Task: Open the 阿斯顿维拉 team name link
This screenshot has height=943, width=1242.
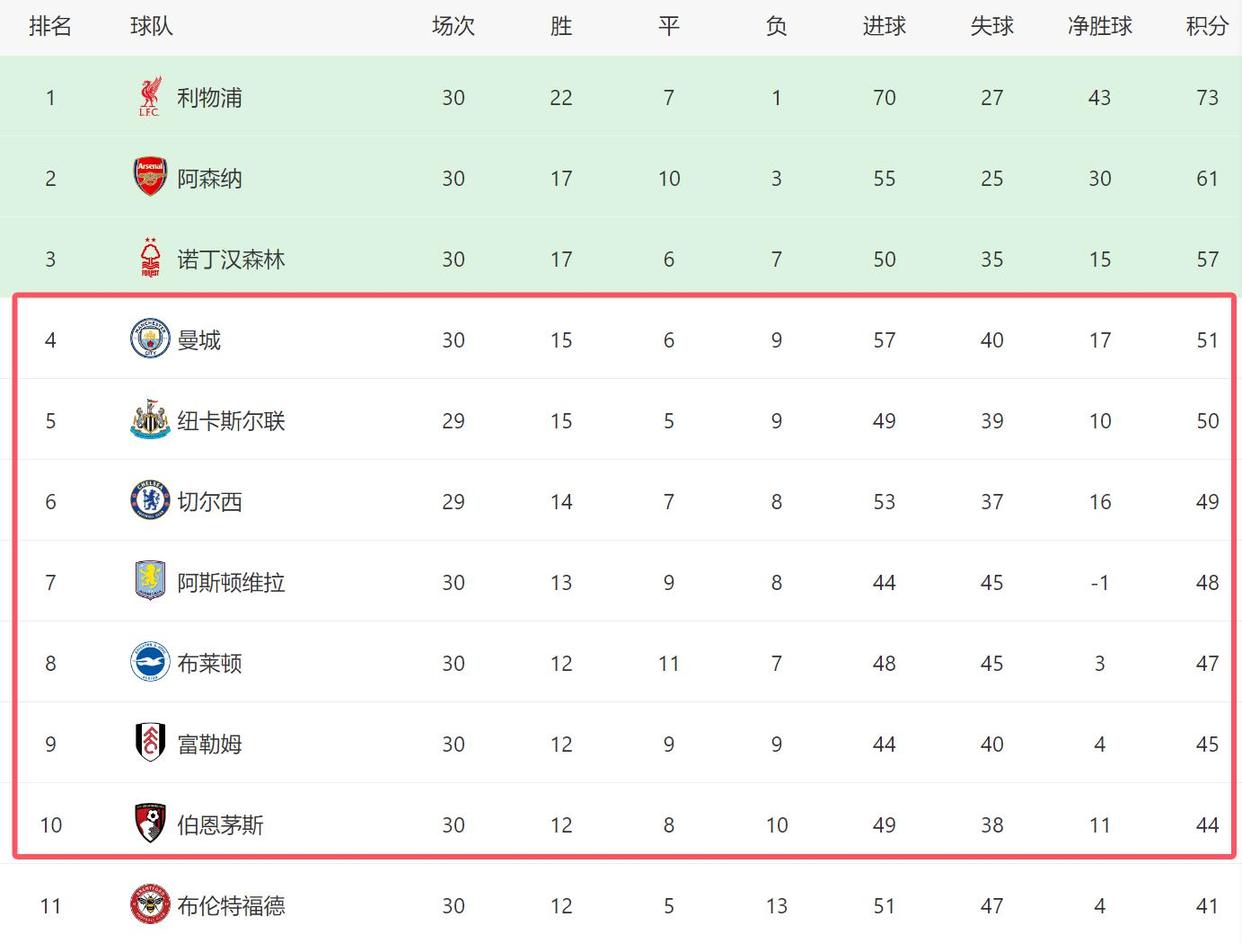Action: tap(231, 583)
